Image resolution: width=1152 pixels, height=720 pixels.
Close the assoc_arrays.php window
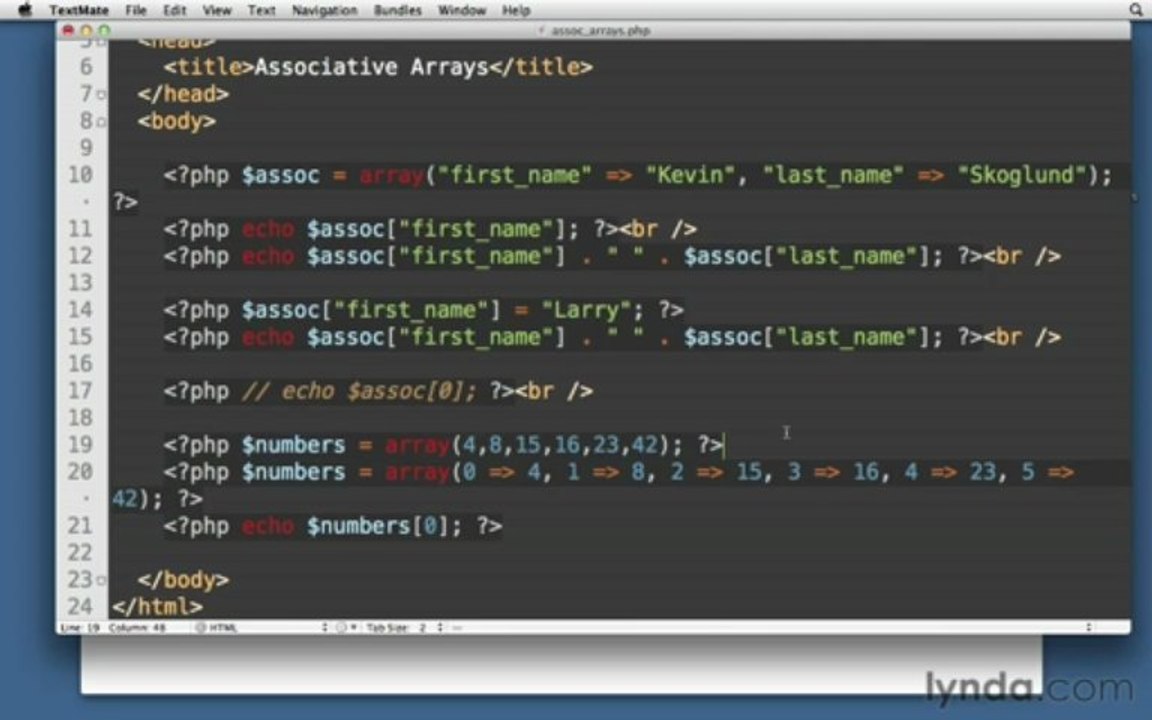(68, 30)
